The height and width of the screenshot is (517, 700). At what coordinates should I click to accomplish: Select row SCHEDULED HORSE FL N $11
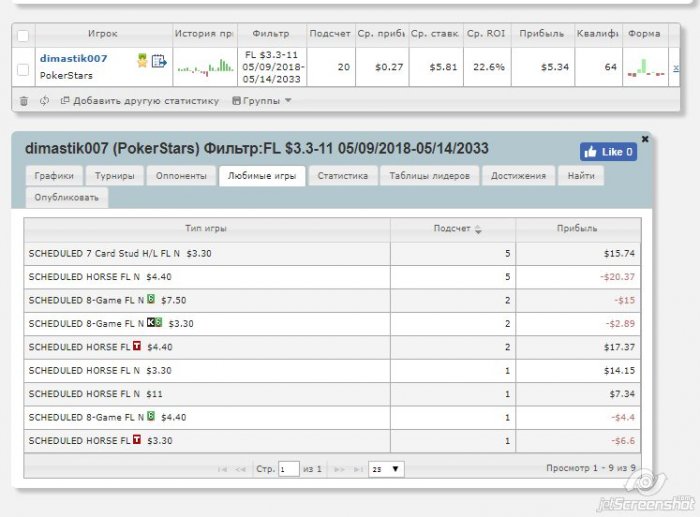click(x=332, y=394)
